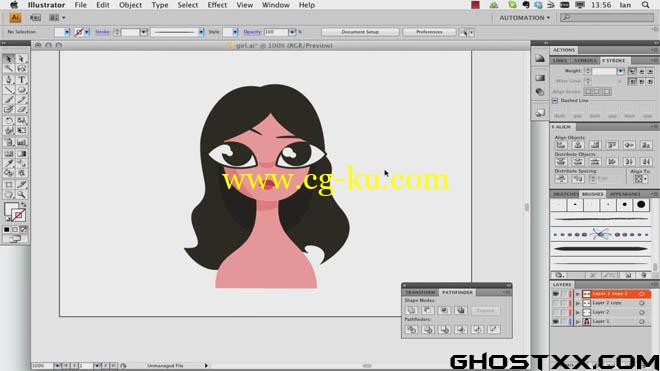660x371 pixels.
Task: Click the Spotlight search icon
Action: coord(645,5)
